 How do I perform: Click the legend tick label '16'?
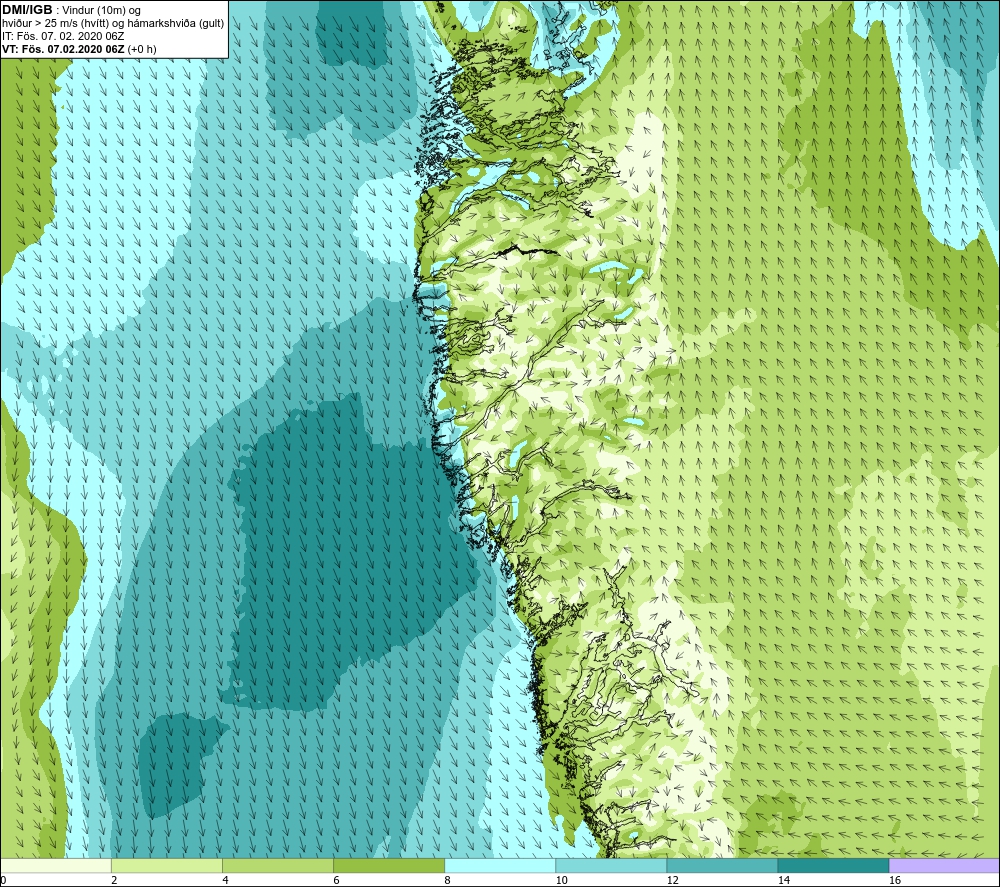[x=895, y=880]
